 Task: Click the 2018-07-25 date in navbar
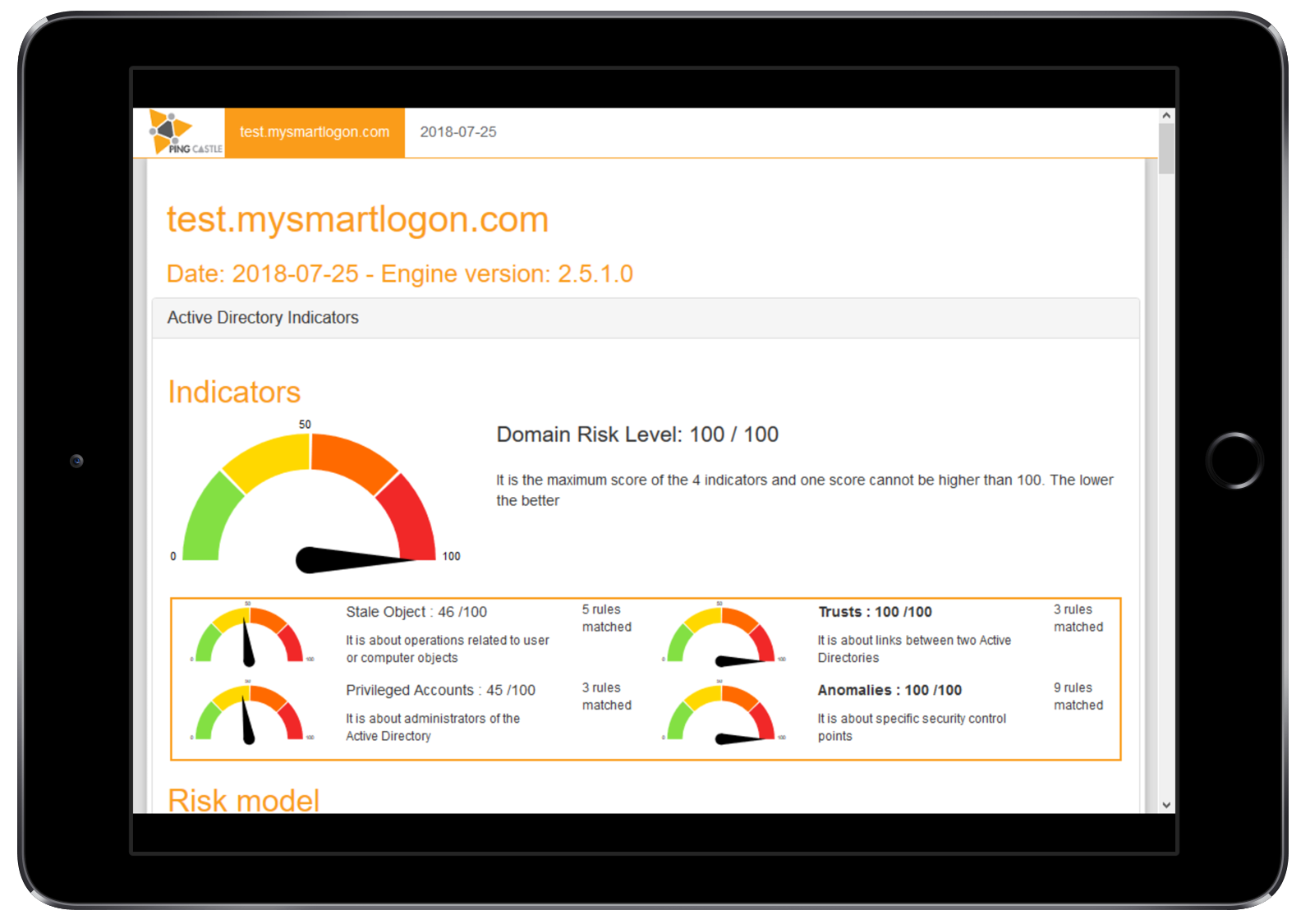458,132
